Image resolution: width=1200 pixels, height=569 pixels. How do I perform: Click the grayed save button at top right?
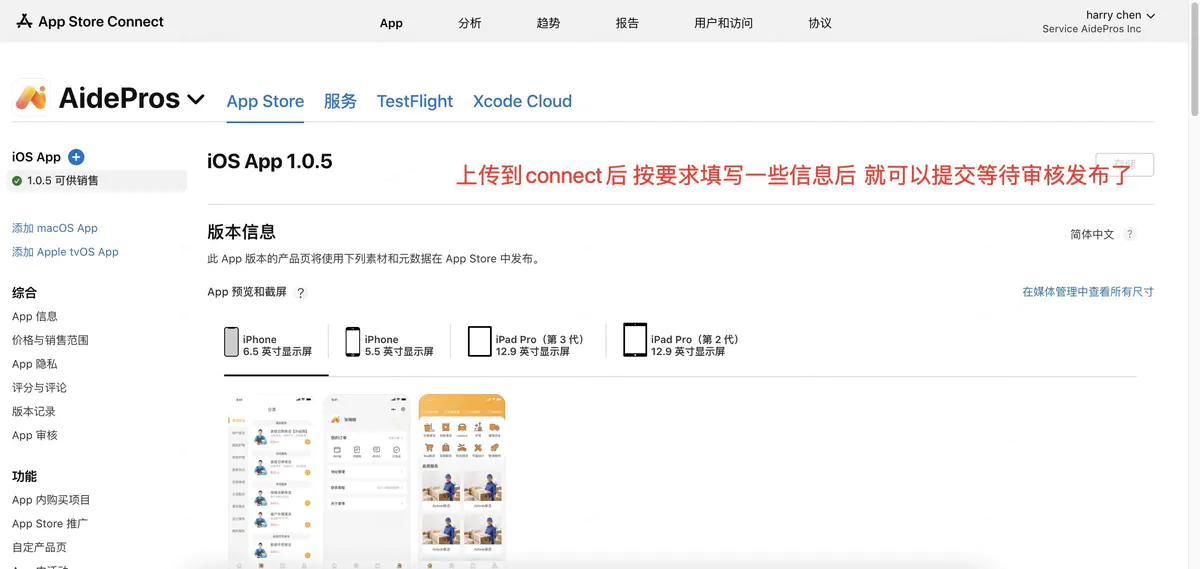tap(1125, 165)
